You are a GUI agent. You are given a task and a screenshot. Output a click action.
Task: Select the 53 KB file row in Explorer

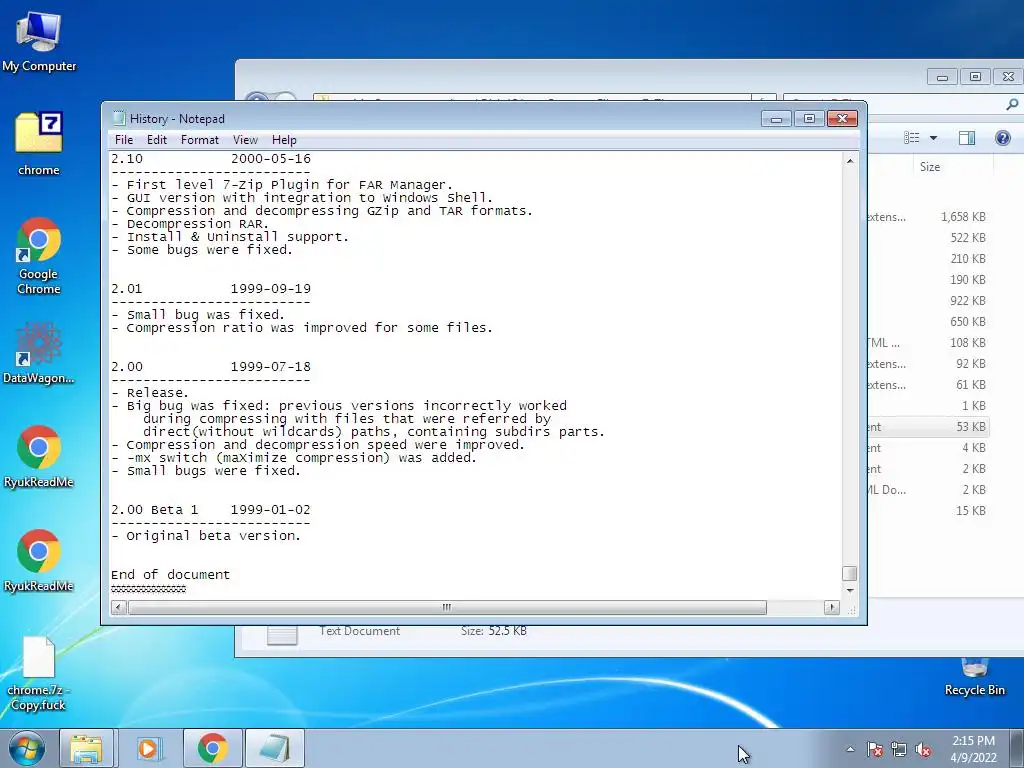[x=929, y=426]
